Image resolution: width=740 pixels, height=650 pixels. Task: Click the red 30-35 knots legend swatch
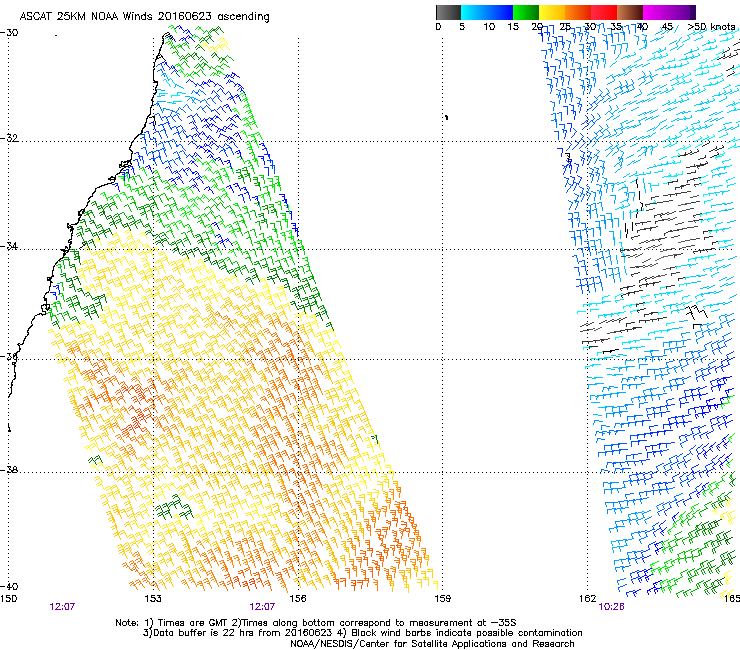click(604, 12)
